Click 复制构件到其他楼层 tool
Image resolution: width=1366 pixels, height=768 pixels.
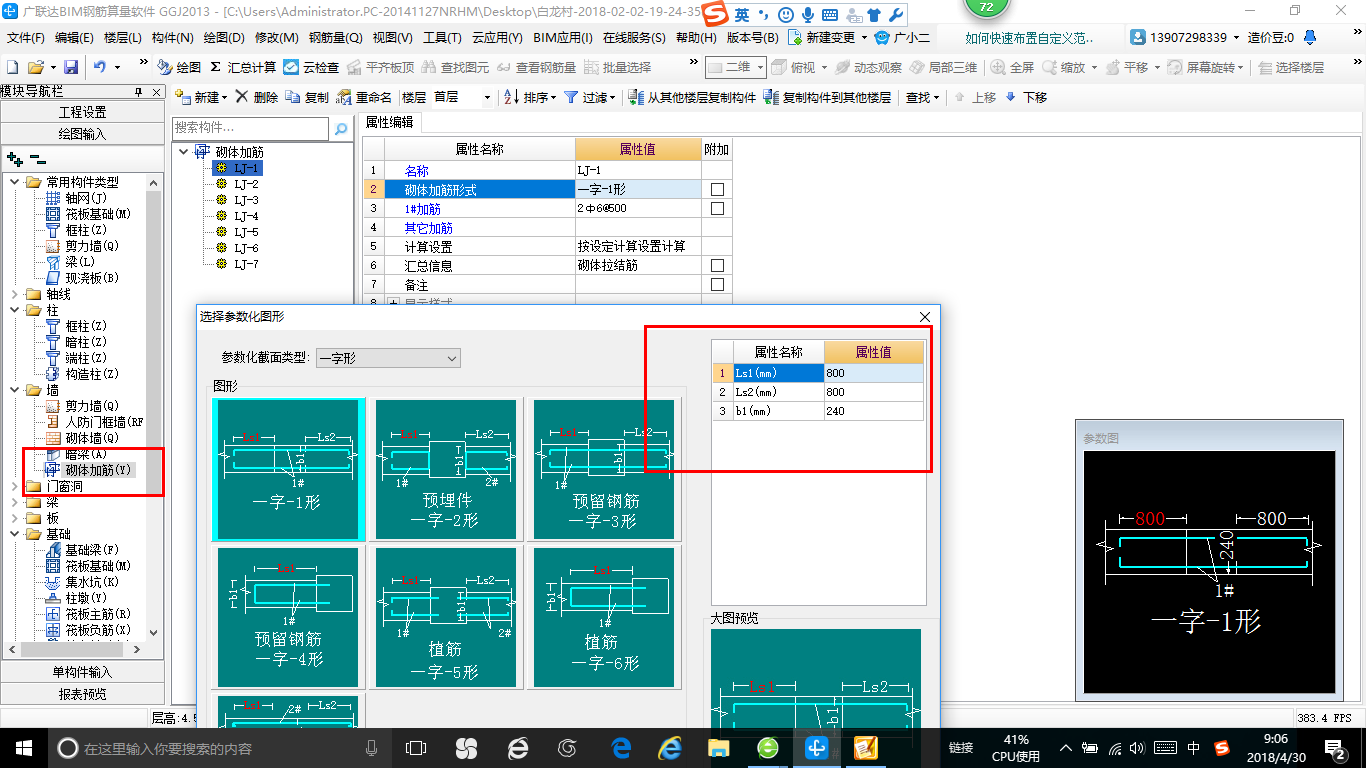tap(827, 97)
